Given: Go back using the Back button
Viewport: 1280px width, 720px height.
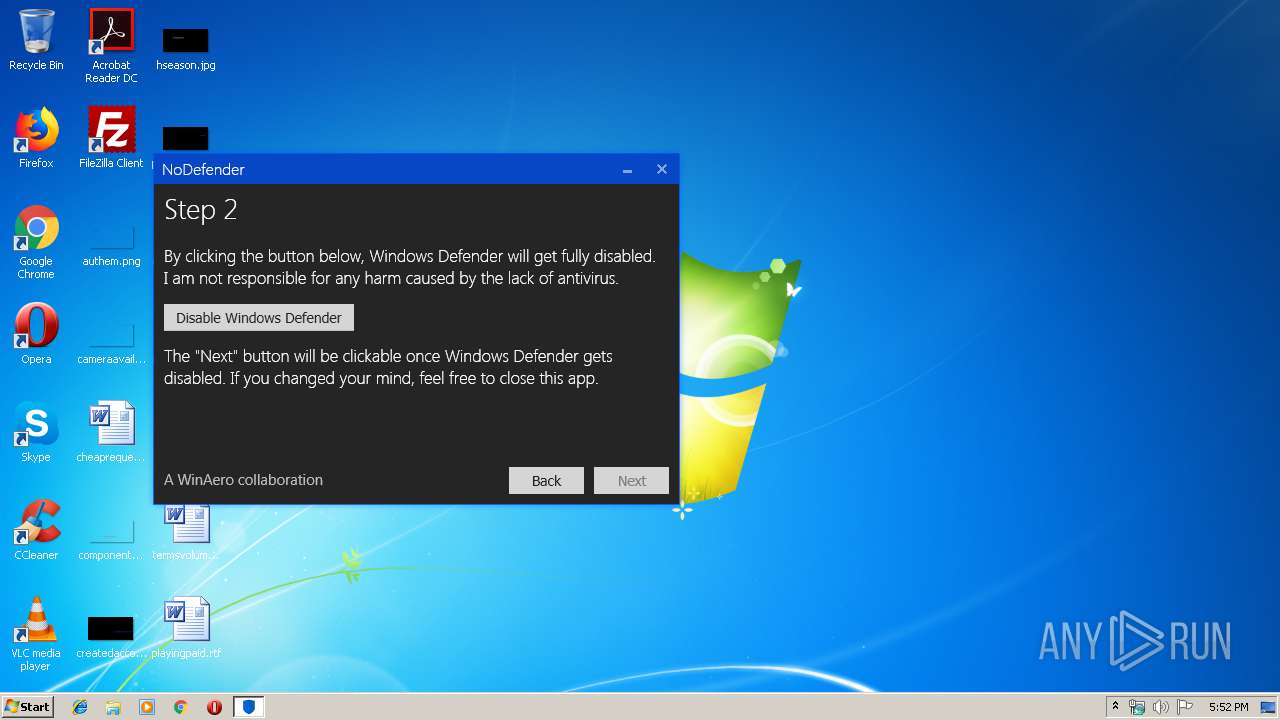Looking at the screenshot, I should [x=546, y=481].
